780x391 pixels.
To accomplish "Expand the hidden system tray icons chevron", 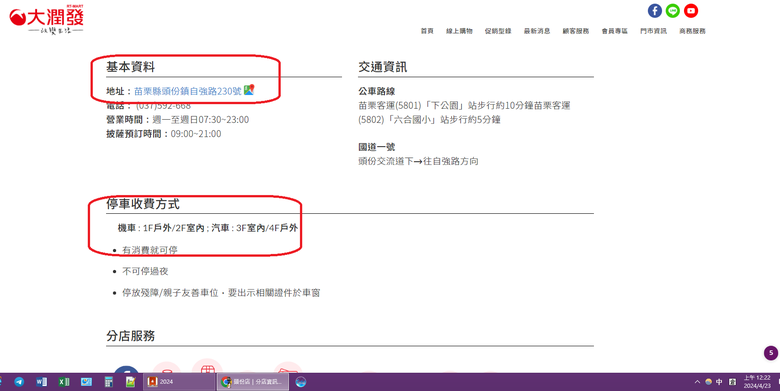I will click(697, 382).
